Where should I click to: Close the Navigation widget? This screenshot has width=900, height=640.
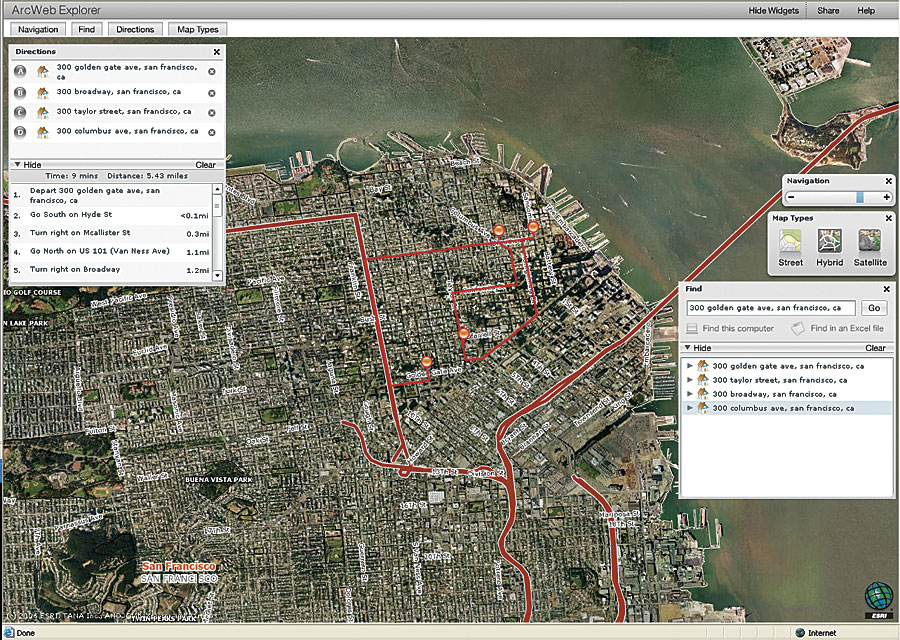[x=889, y=181]
